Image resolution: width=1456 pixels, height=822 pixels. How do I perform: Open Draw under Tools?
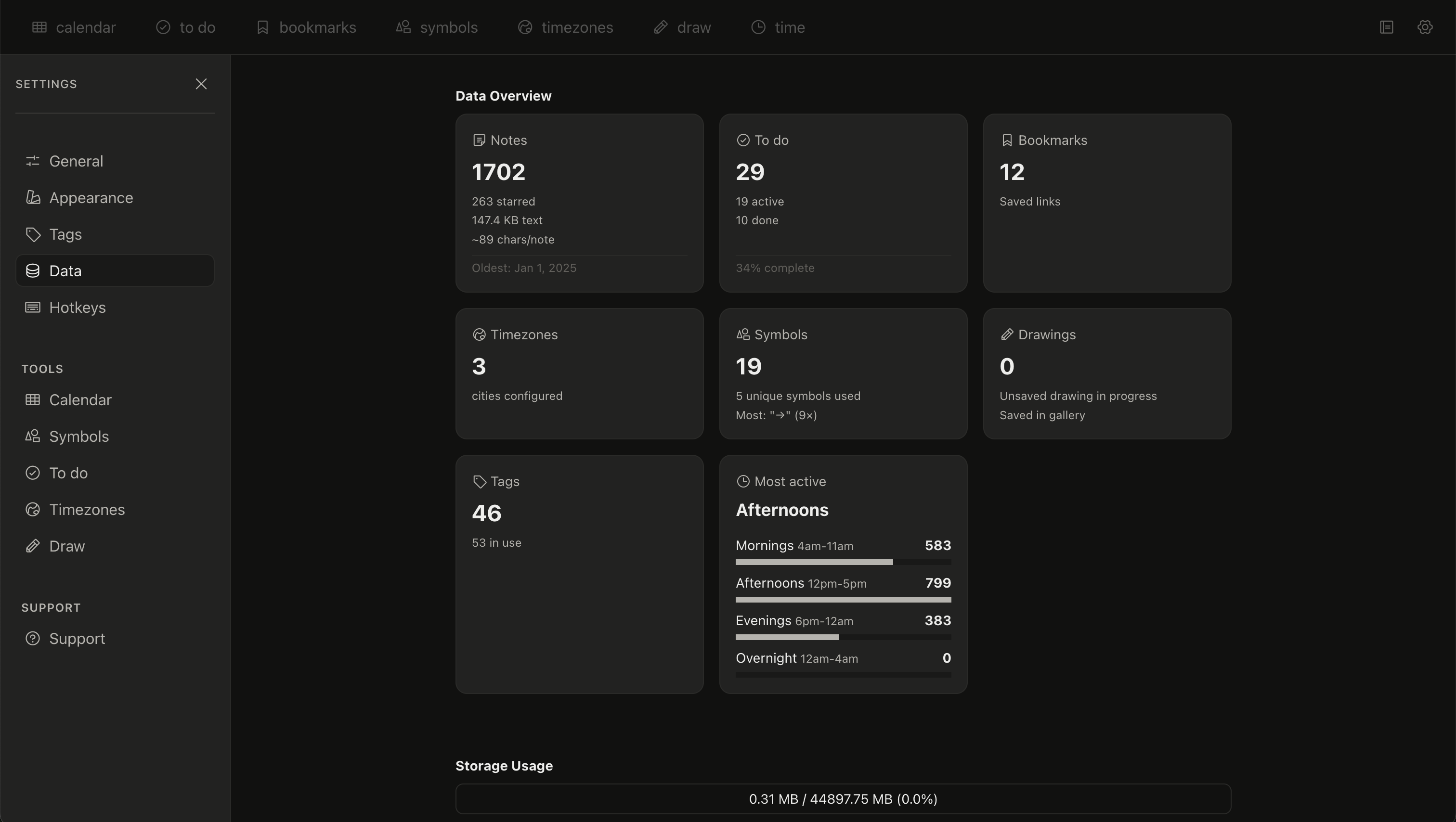click(x=115, y=546)
